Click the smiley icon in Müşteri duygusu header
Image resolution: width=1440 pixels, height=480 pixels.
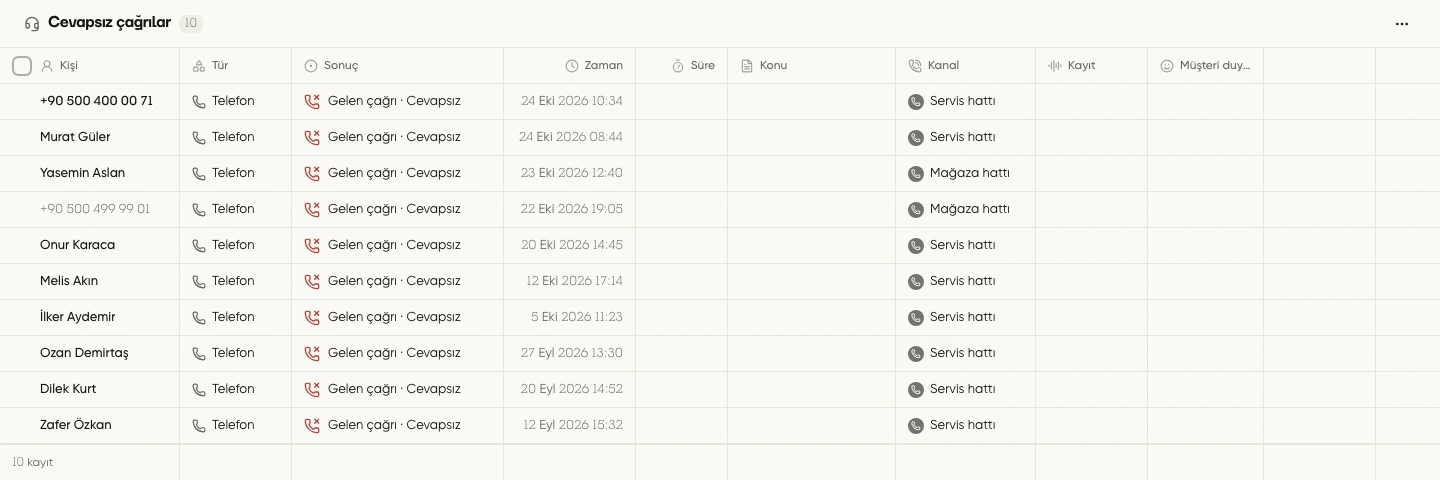(x=1166, y=66)
